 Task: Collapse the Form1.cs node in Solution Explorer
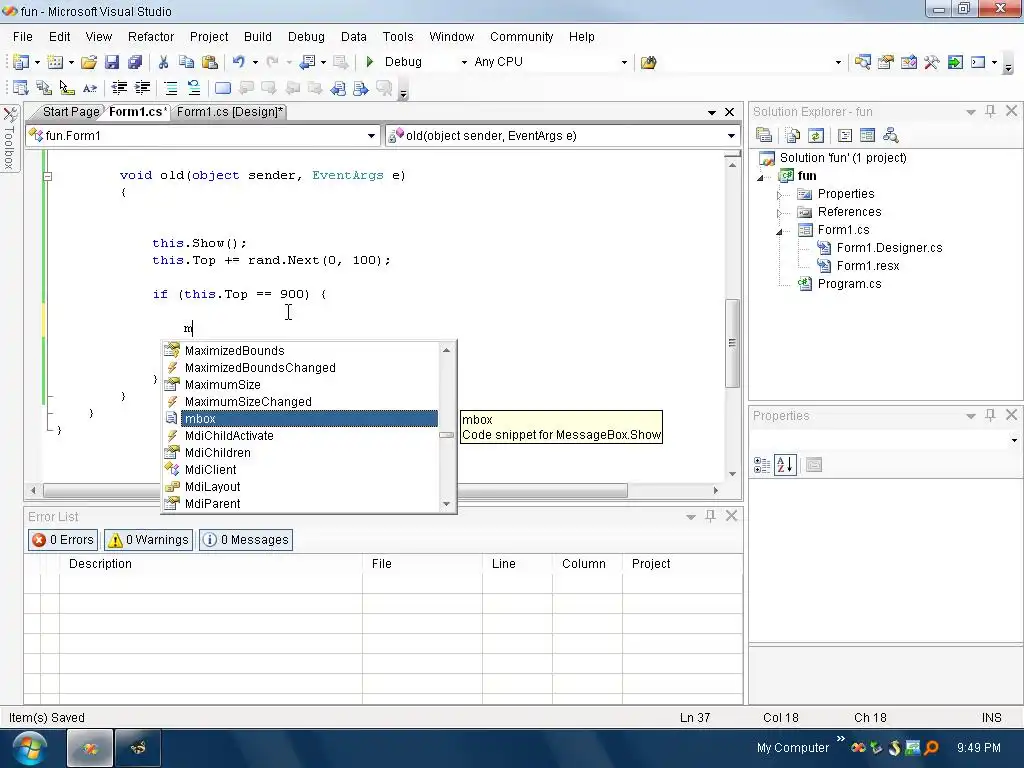(x=779, y=231)
